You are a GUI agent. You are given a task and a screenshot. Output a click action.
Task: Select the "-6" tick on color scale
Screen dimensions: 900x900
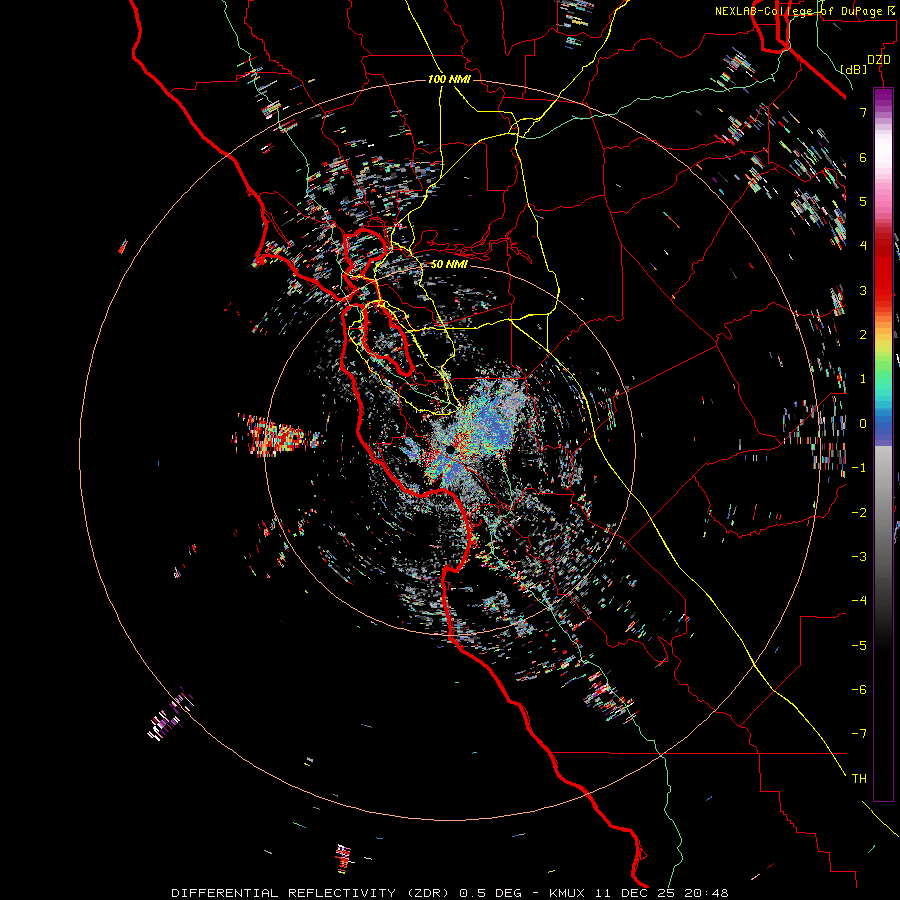click(x=859, y=690)
